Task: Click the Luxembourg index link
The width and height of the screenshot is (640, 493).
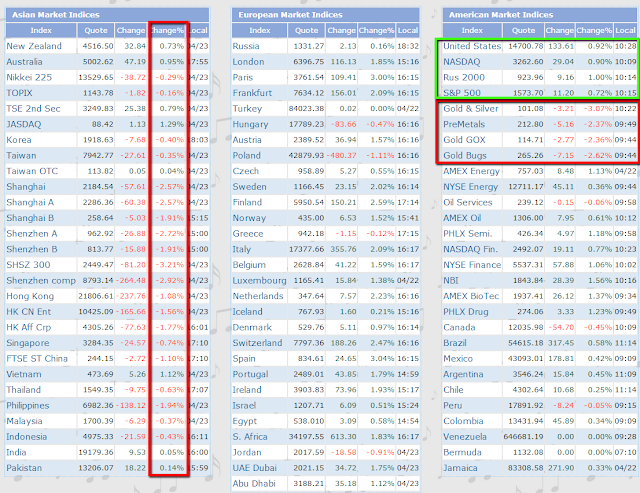Action: (259, 280)
